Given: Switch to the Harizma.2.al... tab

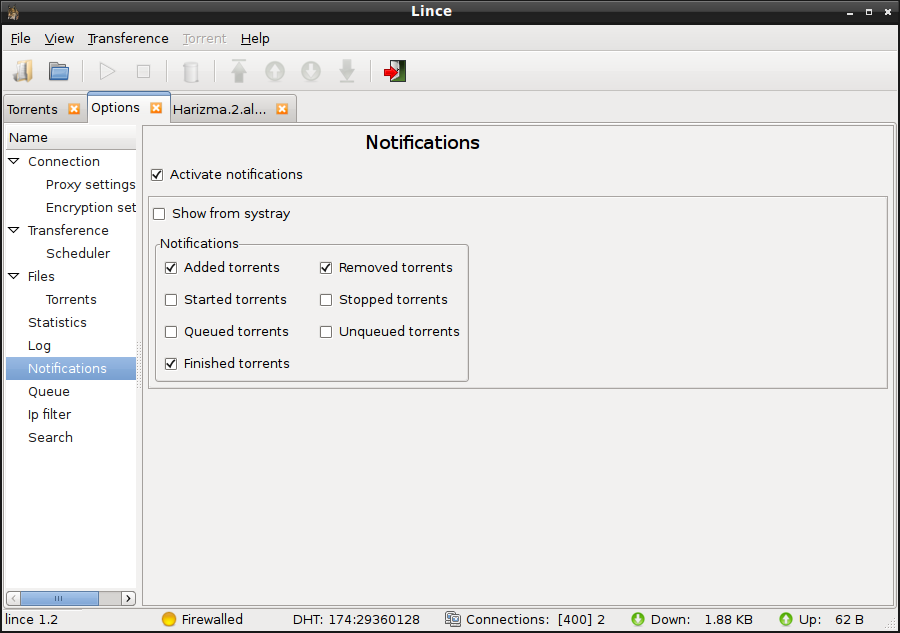Looking at the screenshot, I should tap(220, 110).
